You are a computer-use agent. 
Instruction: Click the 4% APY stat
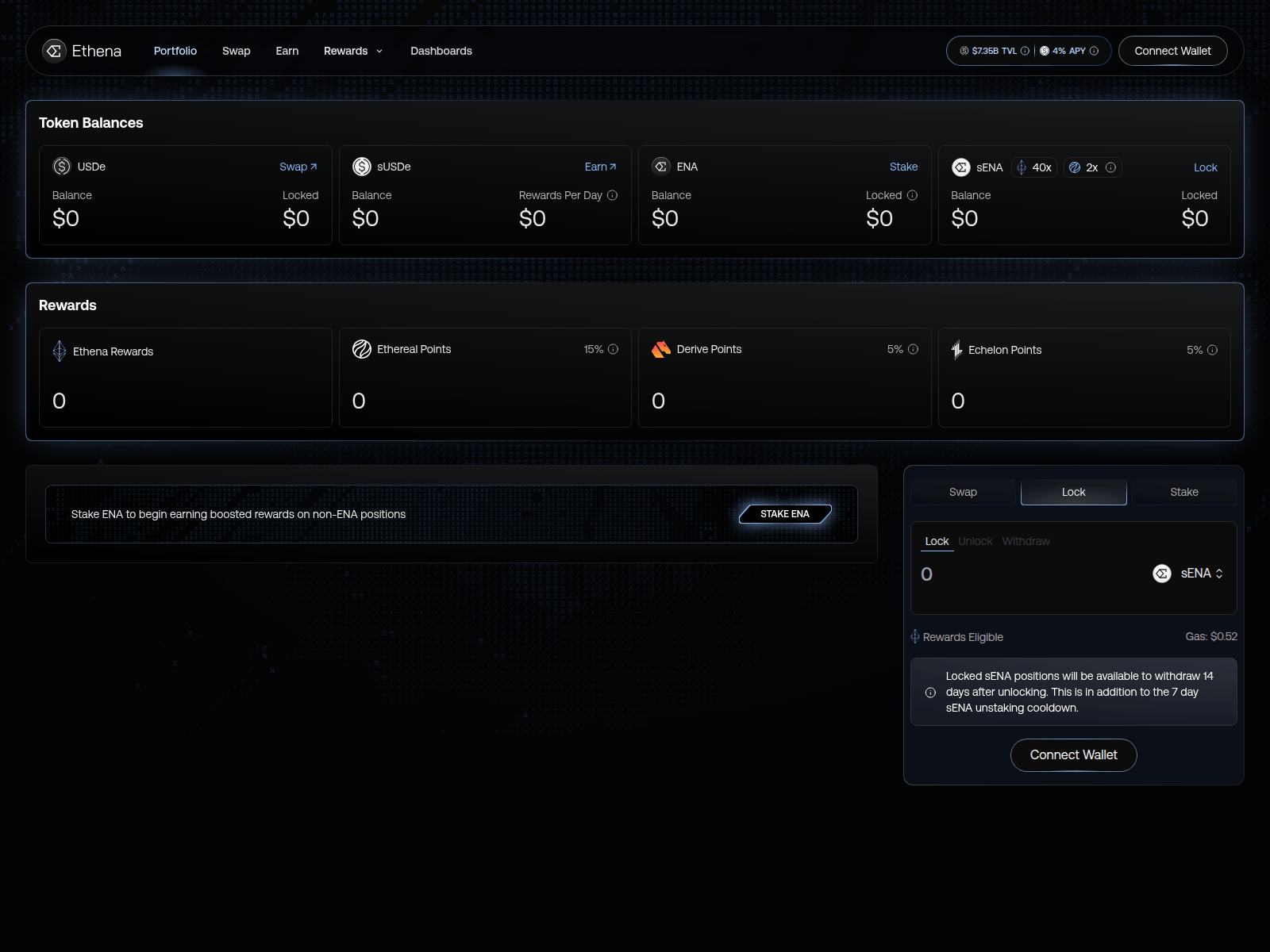pyautogui.click(x=1068, y=51)
